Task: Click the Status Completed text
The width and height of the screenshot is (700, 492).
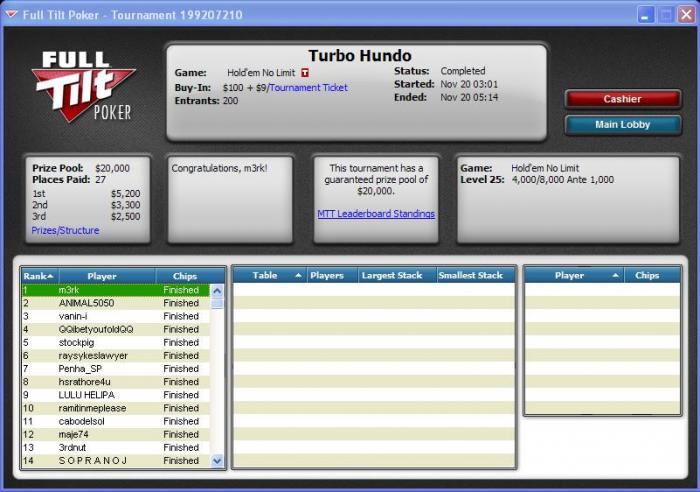Action: pyautogui.click(x=439, y=71)
